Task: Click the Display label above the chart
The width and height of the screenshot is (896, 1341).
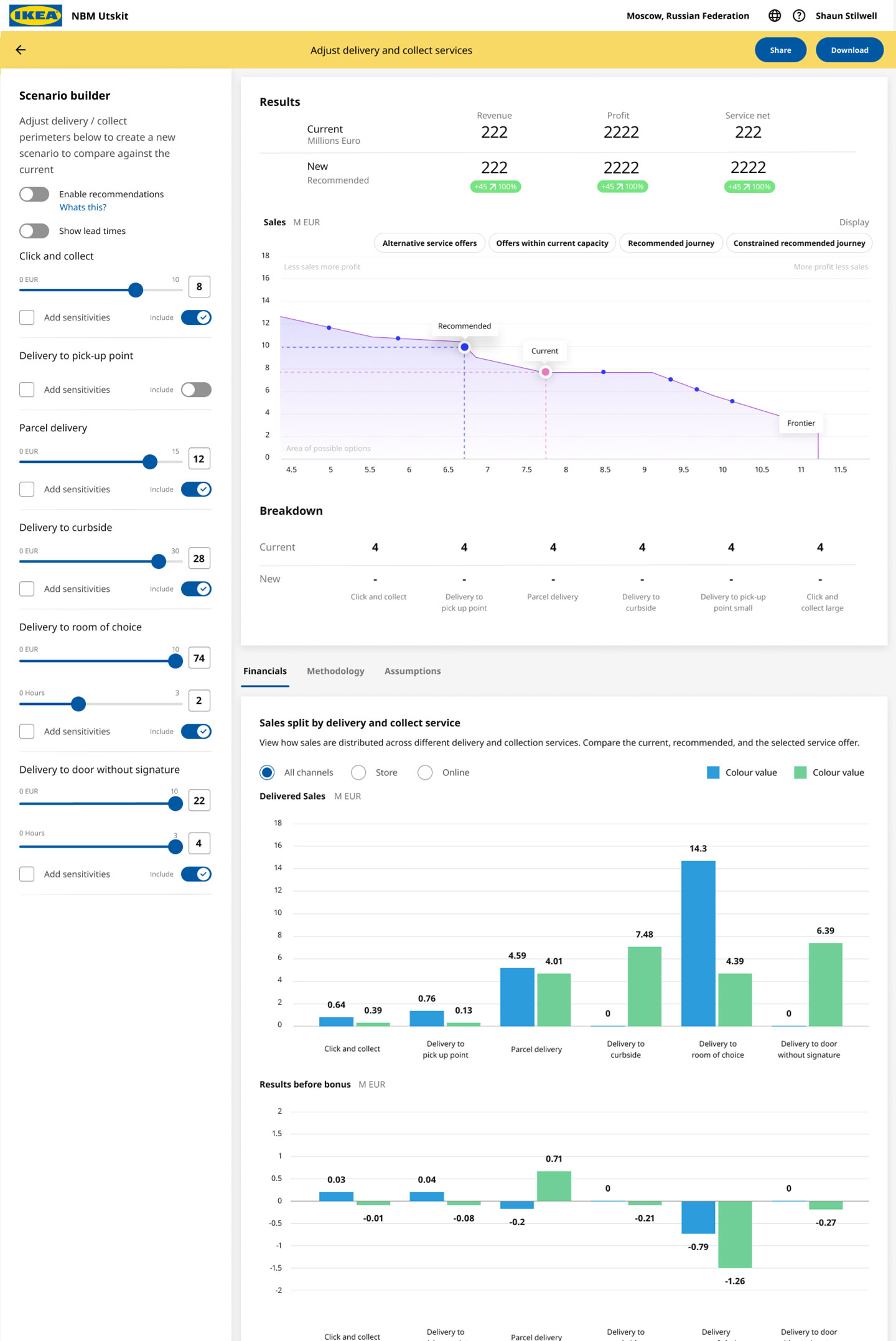Action: tap(854, 222)
